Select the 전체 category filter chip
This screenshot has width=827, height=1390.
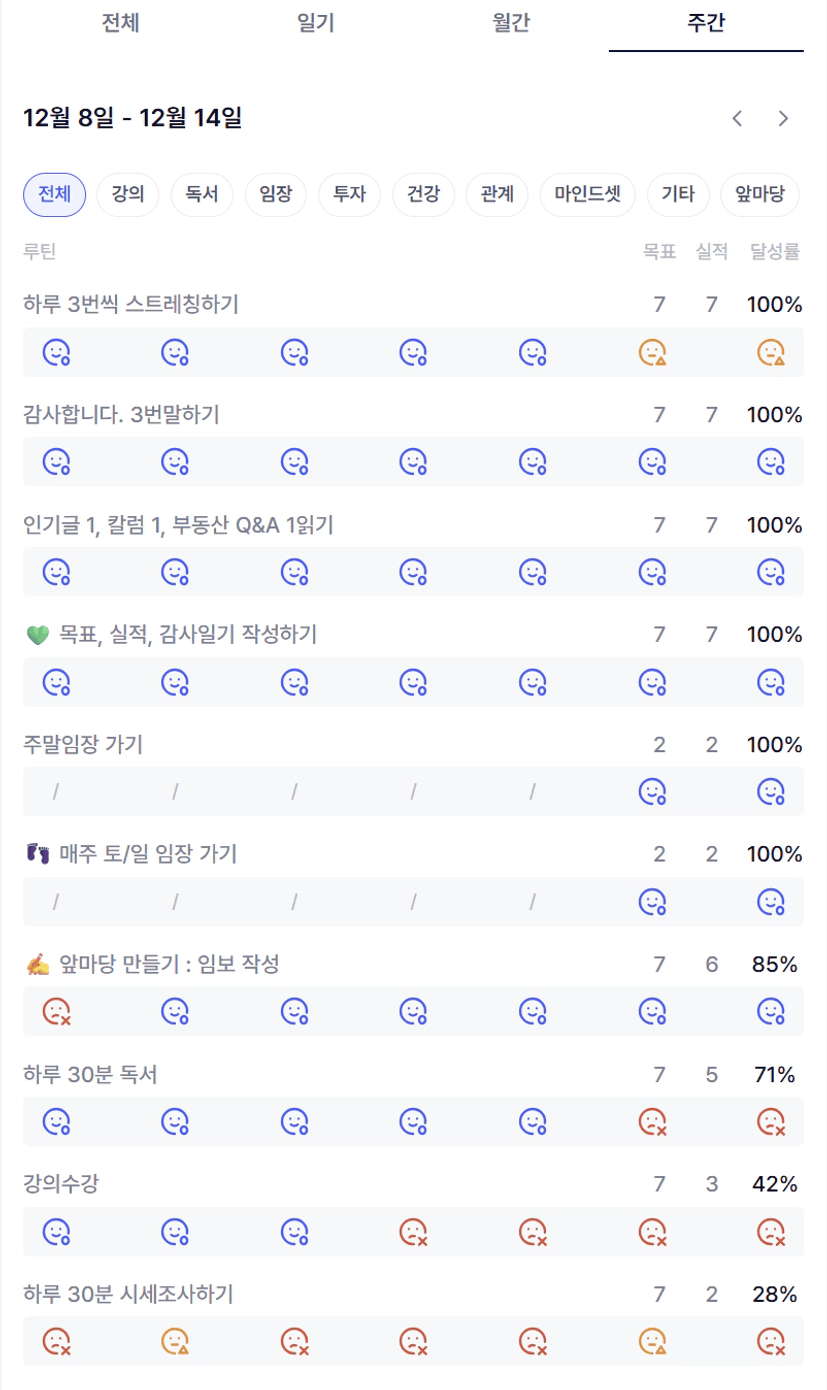[54, 194]
